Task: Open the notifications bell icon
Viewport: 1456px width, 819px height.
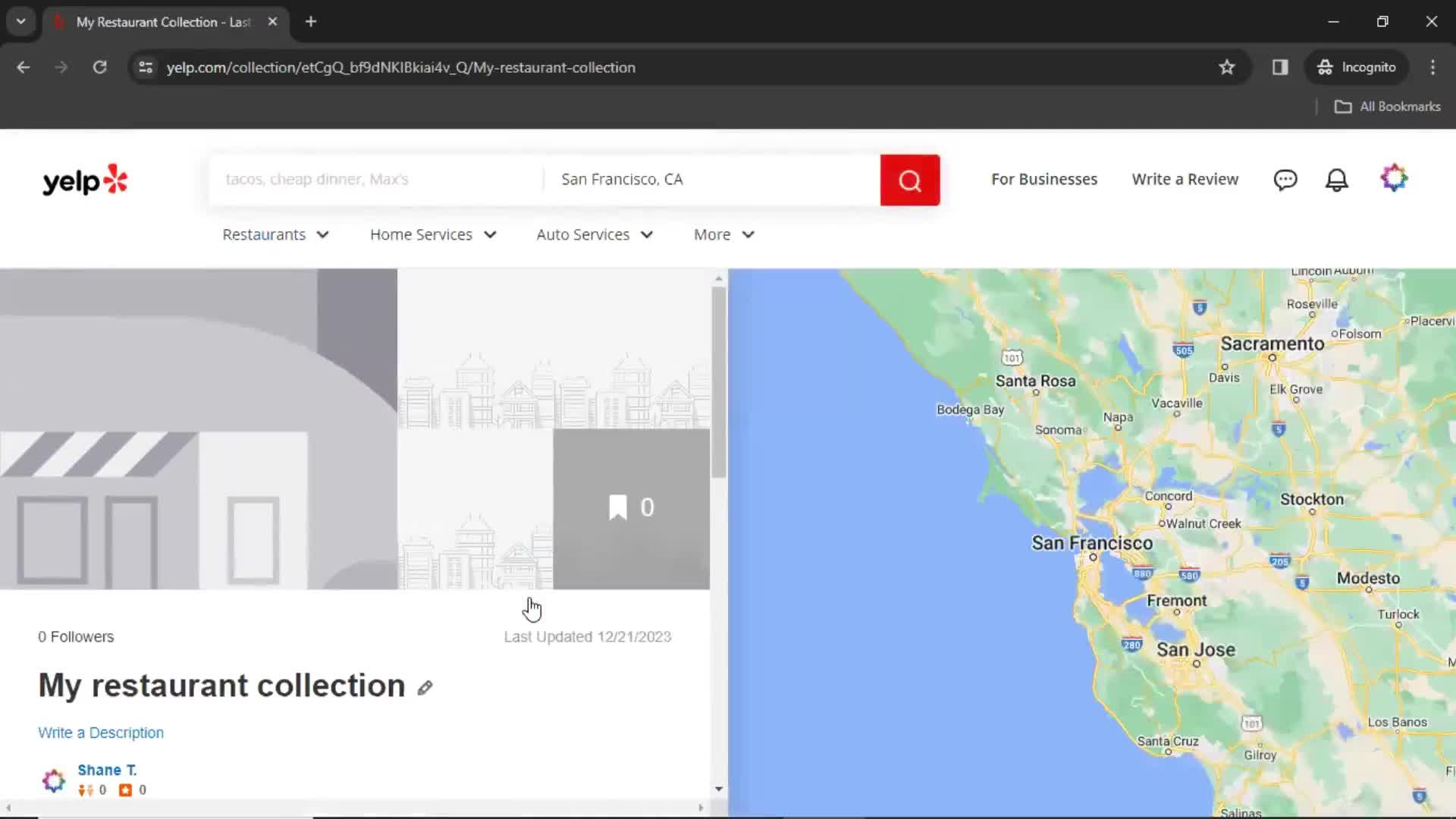Action: [1336, 180]
